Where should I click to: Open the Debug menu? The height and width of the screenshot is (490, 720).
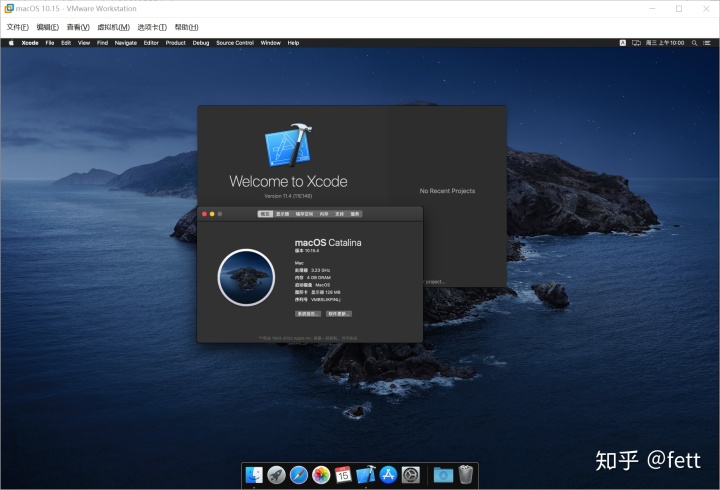[x=201, y=43]
